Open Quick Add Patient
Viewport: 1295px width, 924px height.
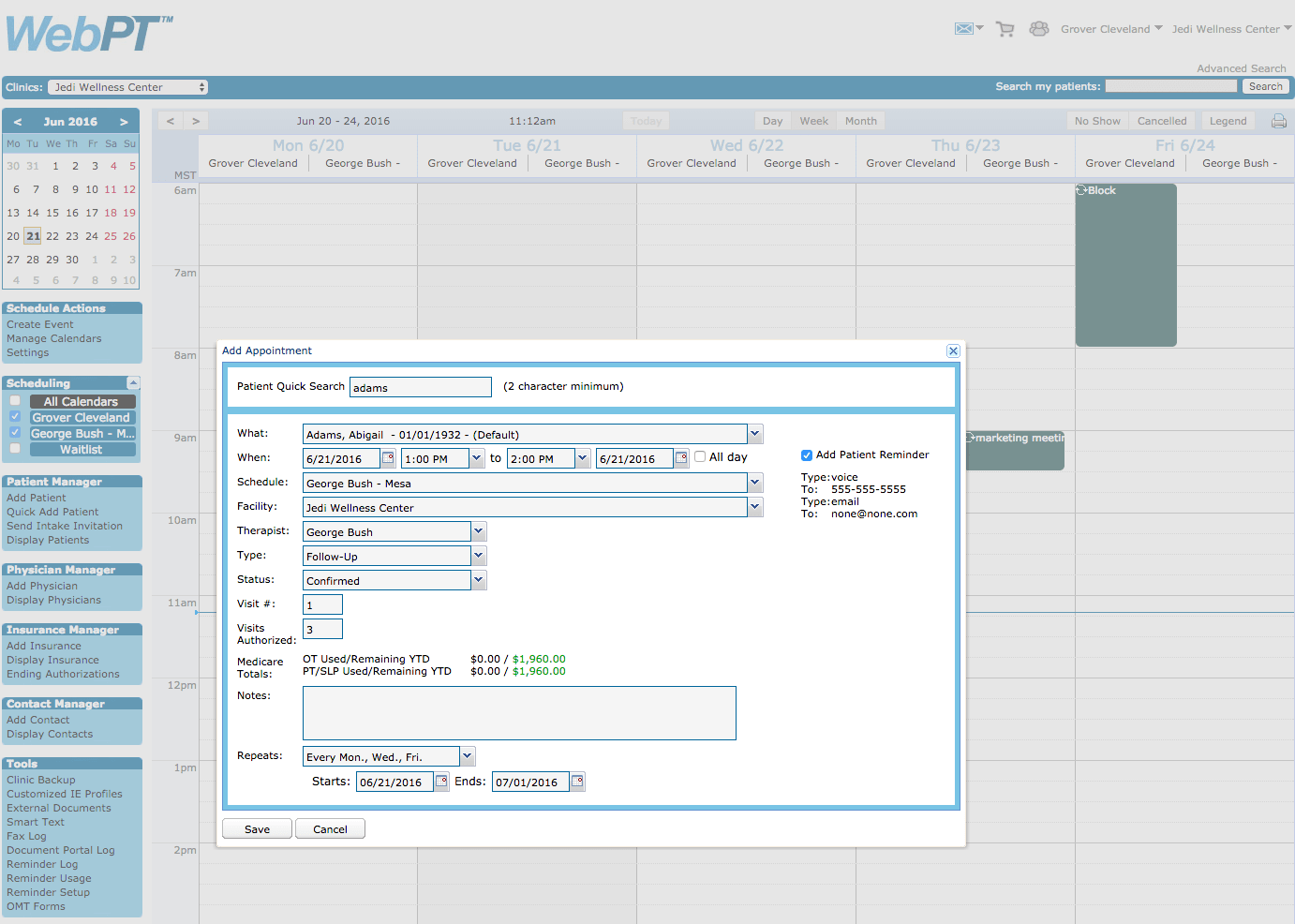tap(52, 512)
